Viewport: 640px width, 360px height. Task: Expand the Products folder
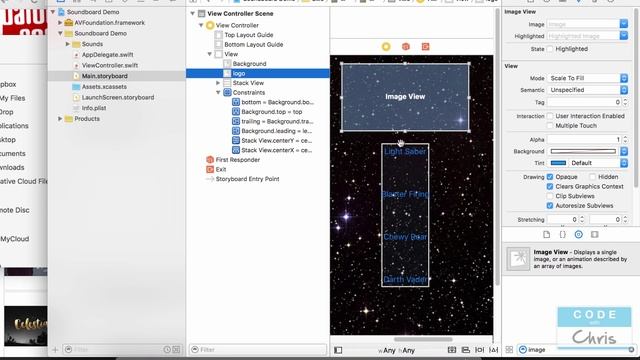pos(60,119)
